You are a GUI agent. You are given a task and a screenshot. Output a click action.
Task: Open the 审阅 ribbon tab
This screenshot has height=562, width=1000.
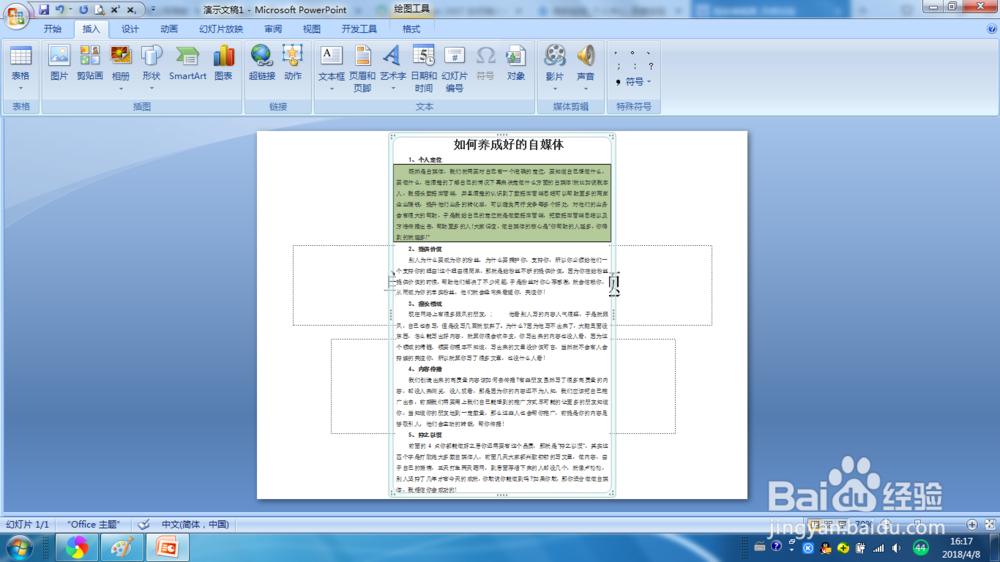[x=273, y=29]
